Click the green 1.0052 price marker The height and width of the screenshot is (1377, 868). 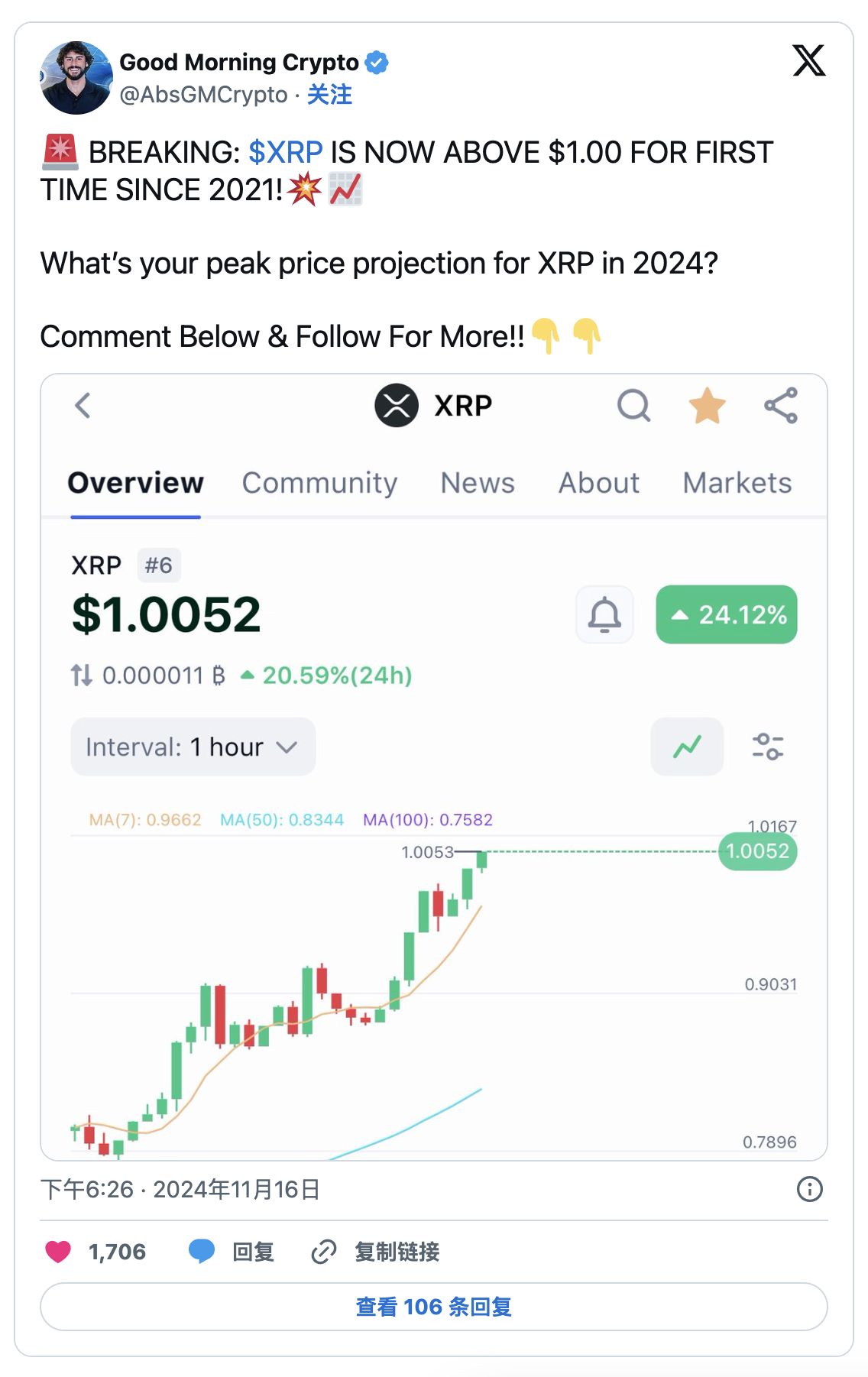pos(757,851)
